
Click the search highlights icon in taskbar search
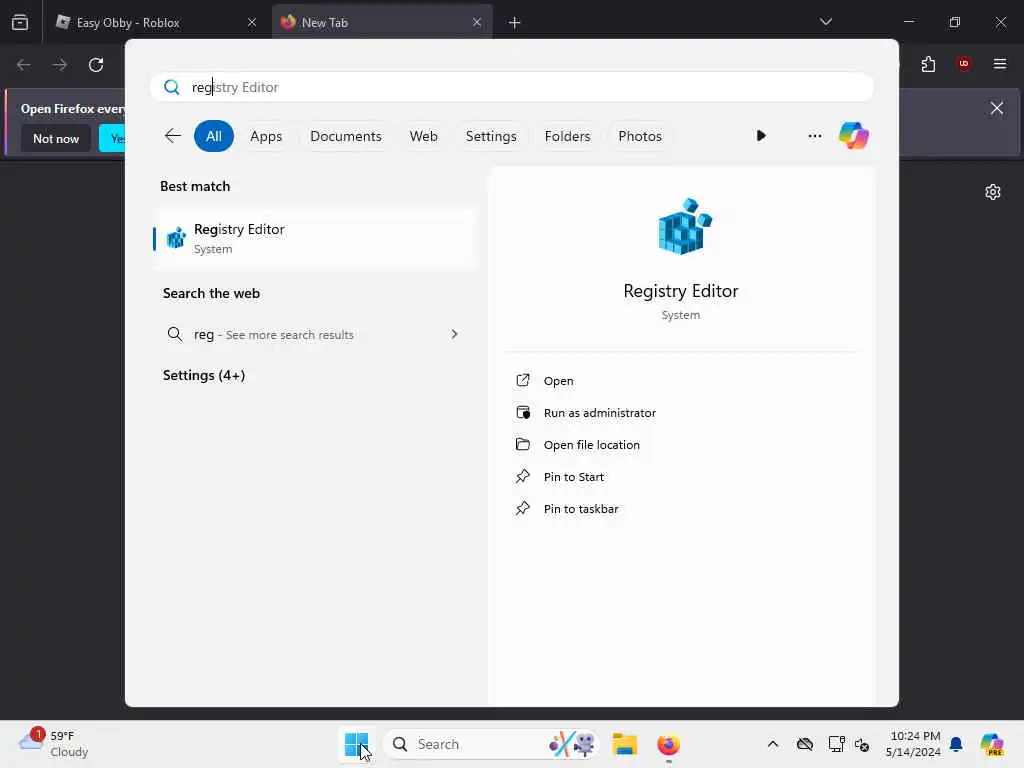point(571,744)
